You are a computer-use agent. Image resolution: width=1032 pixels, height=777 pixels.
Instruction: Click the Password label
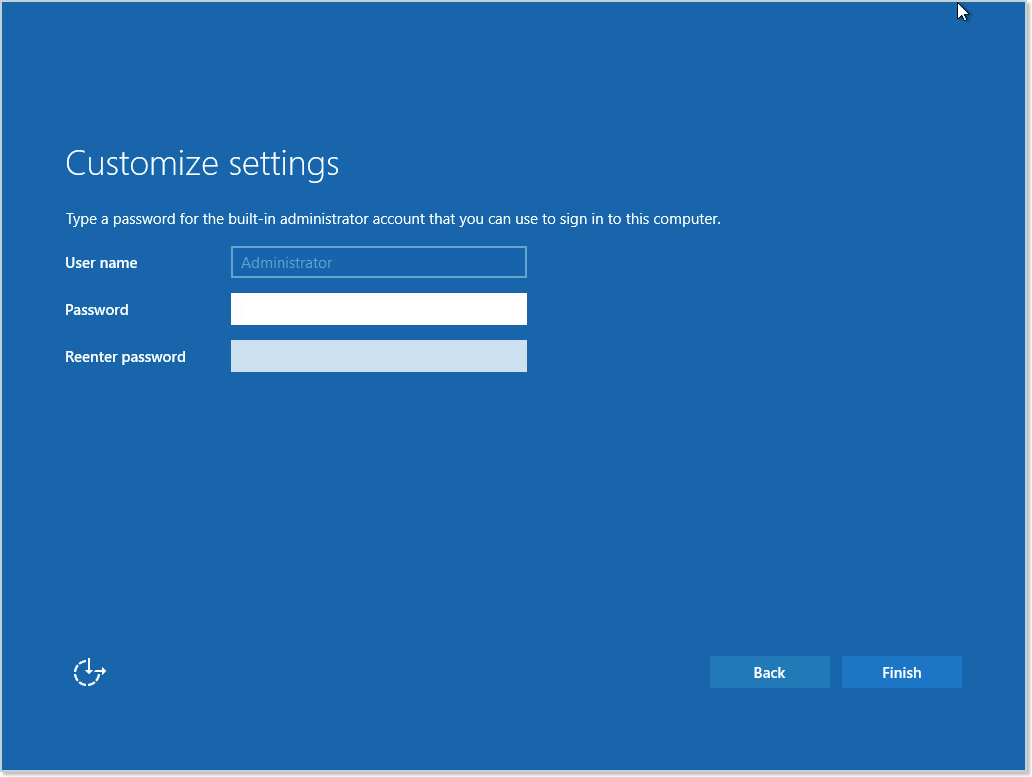click(x=96, y=310)
